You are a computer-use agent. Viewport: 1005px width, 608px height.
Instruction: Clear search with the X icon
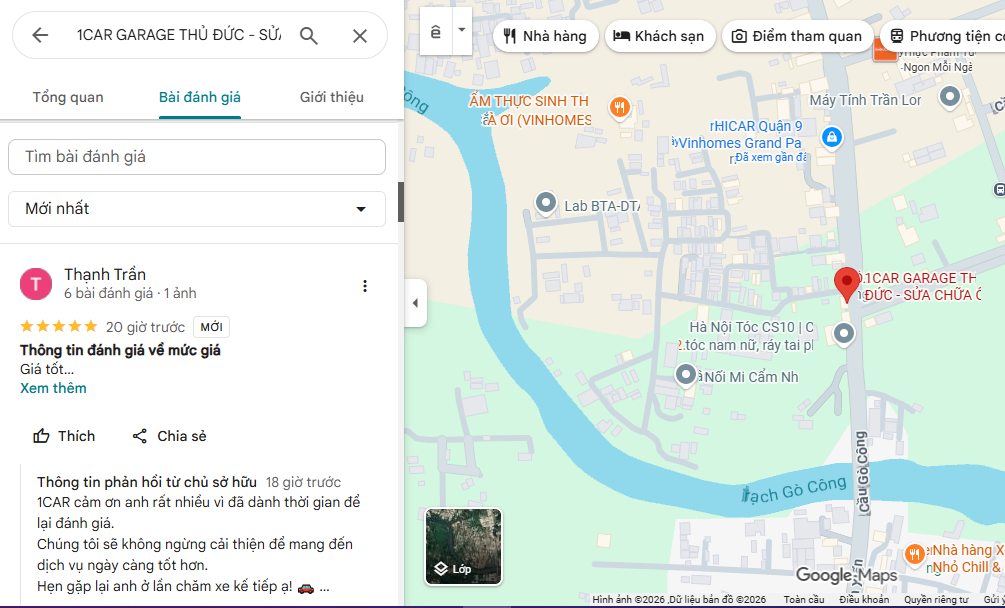tap(360, 36)
